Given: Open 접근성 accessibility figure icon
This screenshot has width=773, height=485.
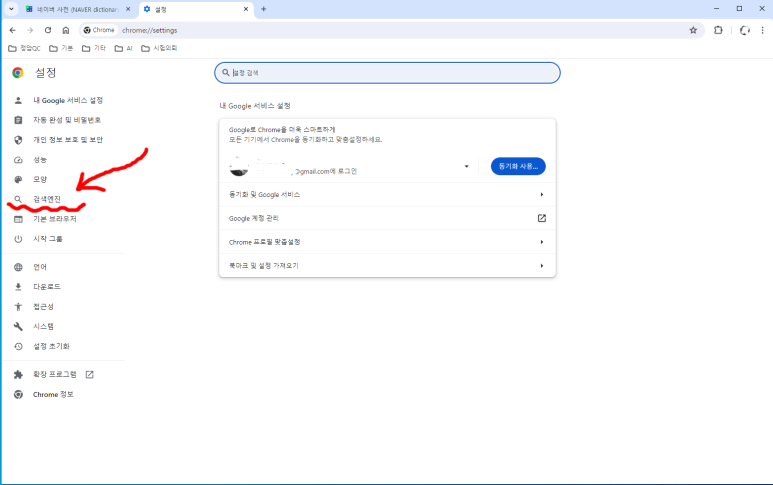Looking at the screenshot, I should (18, 307).
